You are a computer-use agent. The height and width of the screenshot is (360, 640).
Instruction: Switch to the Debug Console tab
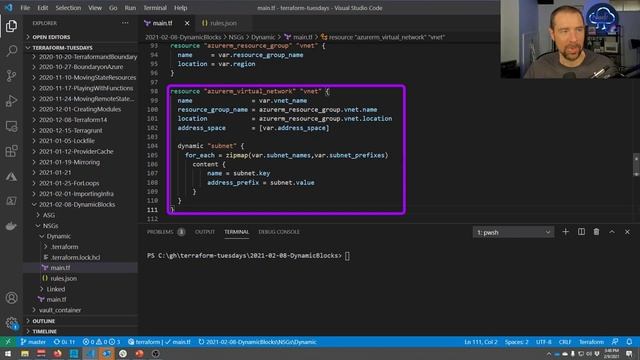[279, 232]
